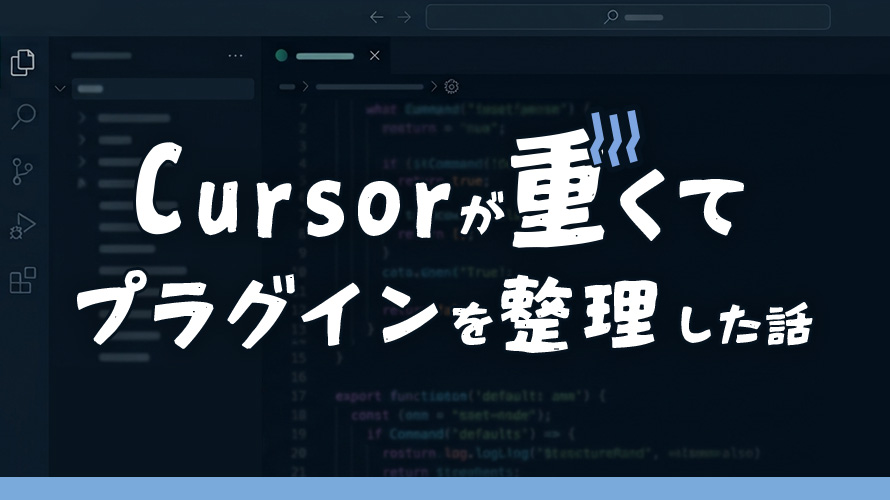Open the explorer panel three-dot menu
The width and height of the screenshot is (890, 500).
(x=235, y=56)
